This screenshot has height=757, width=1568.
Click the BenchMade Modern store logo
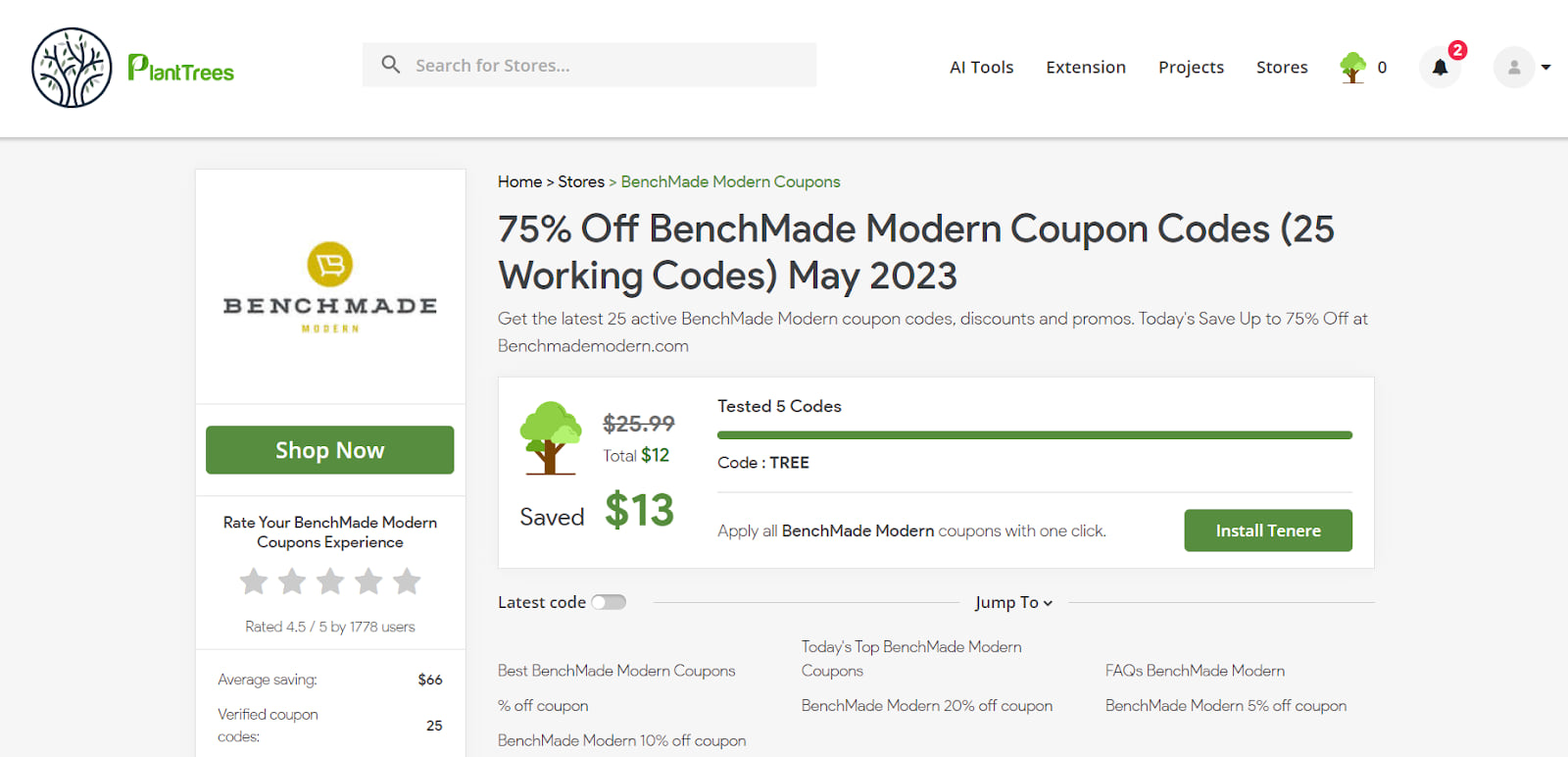click(x=330, y=287)
